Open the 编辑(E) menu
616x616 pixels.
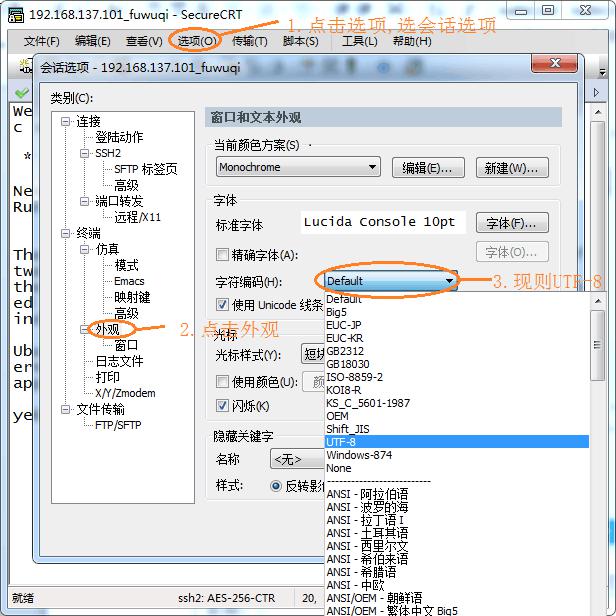(x=93, y=41)
